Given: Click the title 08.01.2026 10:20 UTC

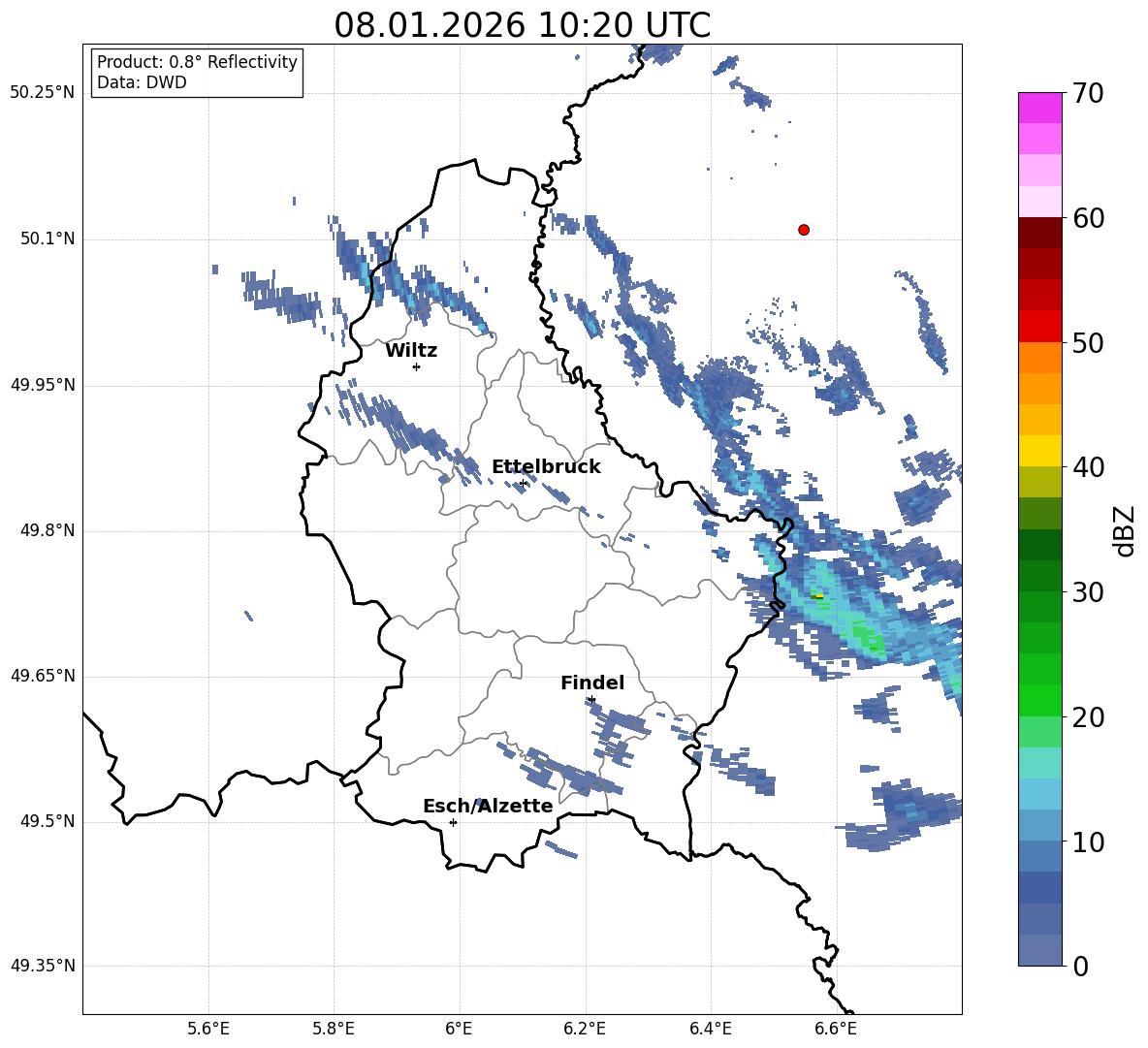Looking at the screenshot, I should [522, 25].
